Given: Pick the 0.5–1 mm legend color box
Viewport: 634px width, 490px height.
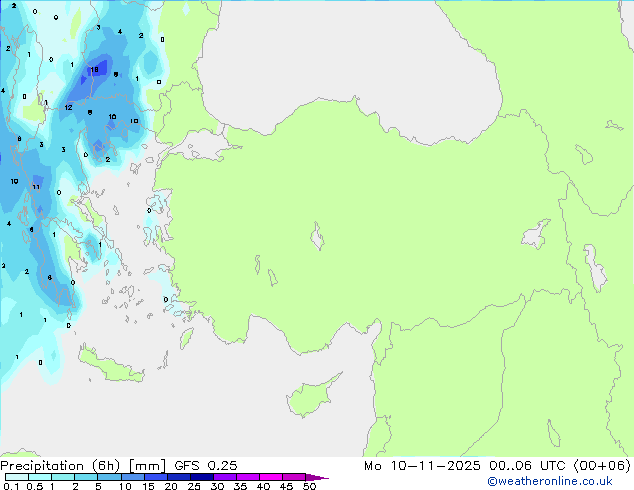Looking at the screenshot, I should click(x=40, y=477).
